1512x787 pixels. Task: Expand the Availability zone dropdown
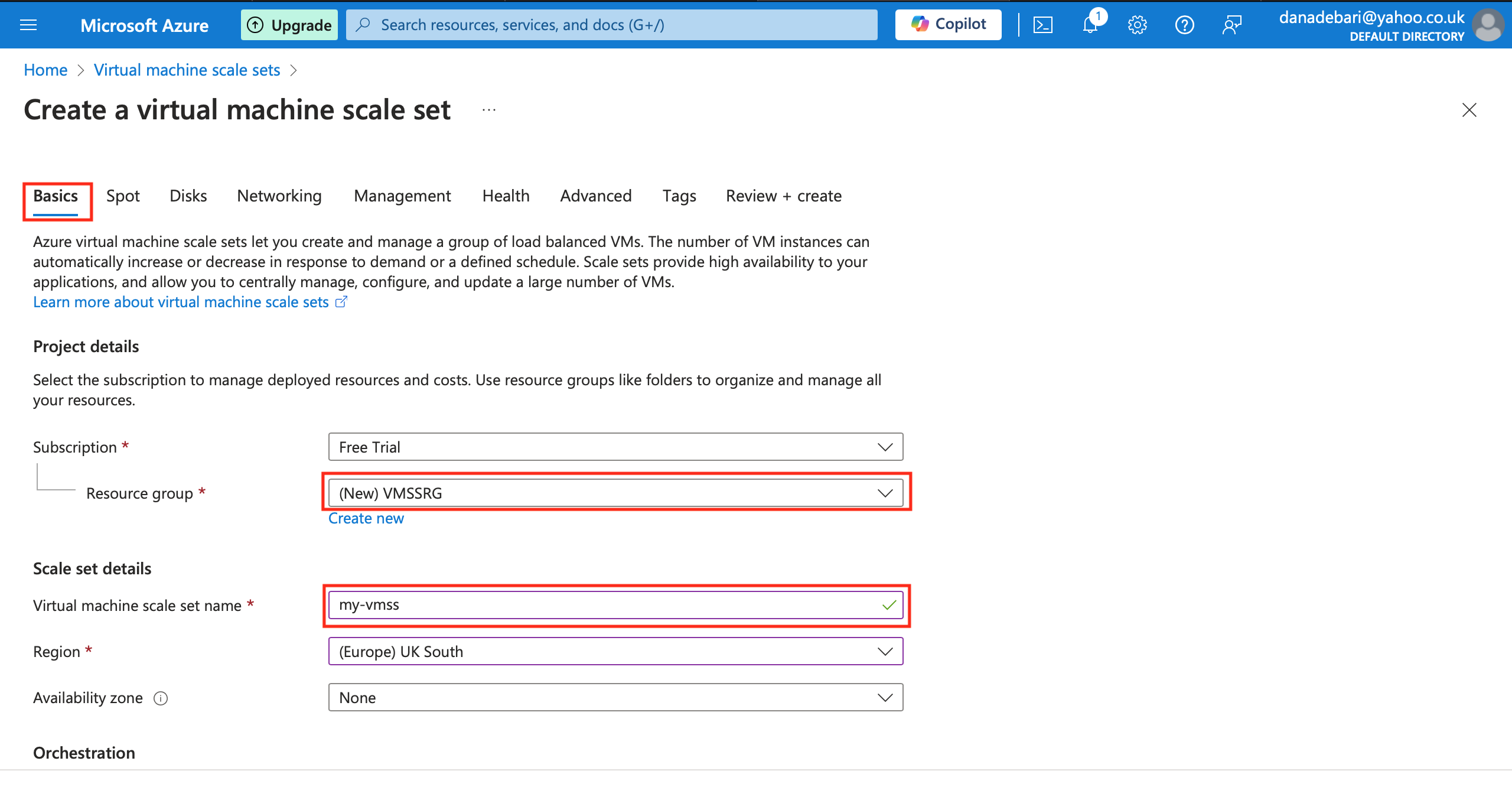coord(615,698)
